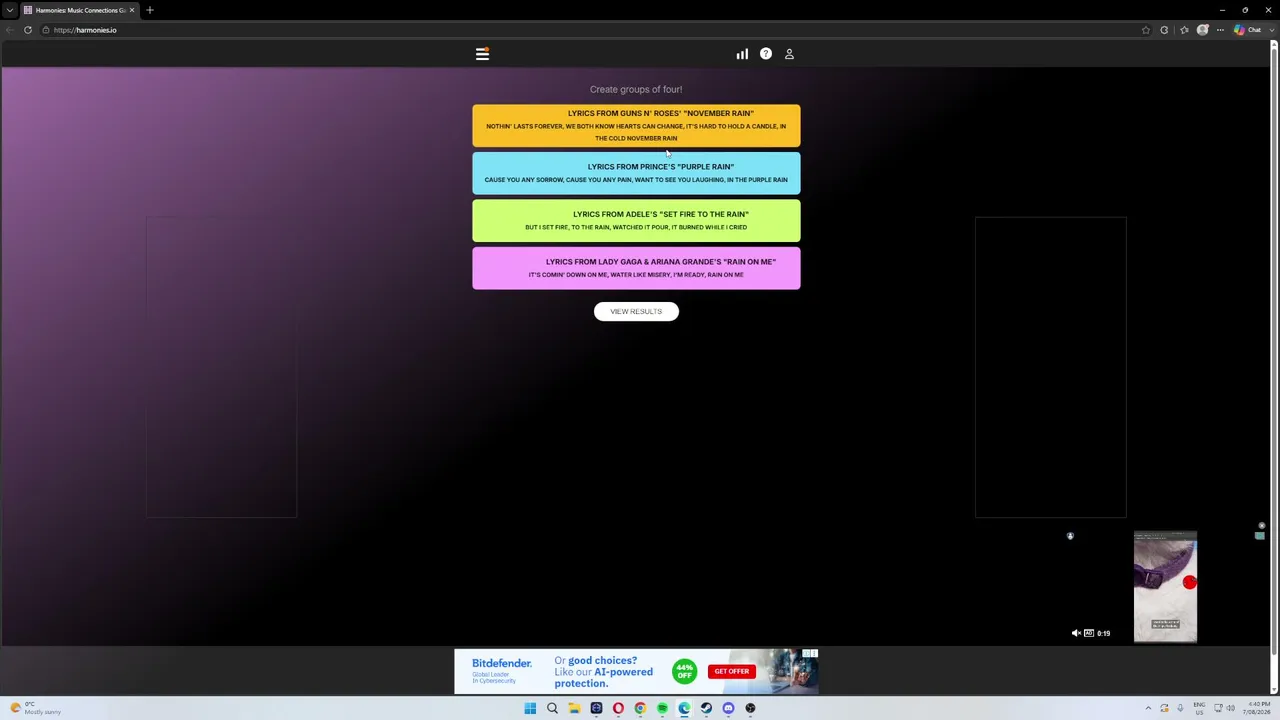Screen dimensions: 1280x720
Task: Open the ENG US language switcher
Action: pyautogui.click(x=1199, y=708)
